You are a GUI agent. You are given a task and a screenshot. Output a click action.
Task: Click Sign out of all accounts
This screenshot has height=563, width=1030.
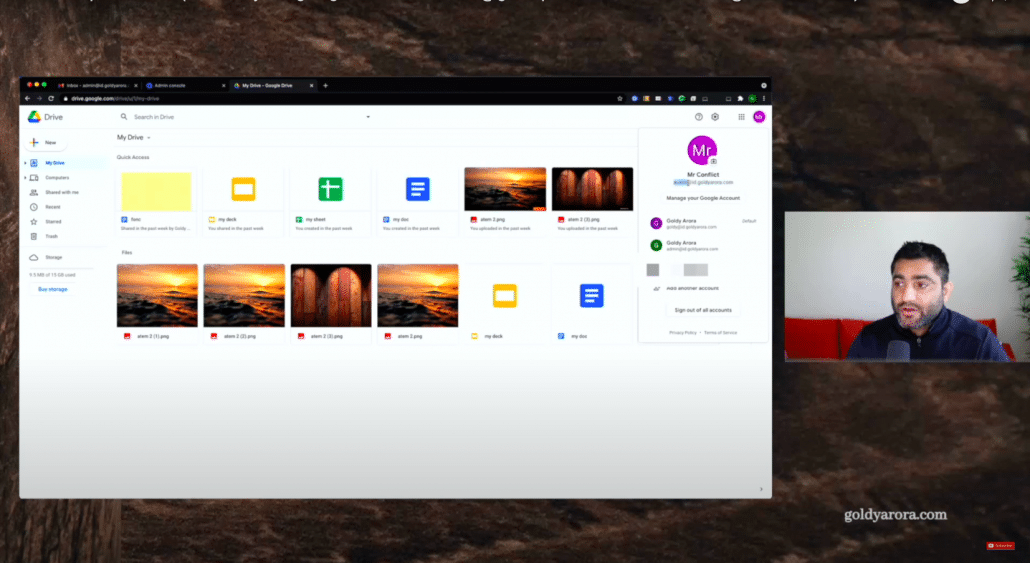click(703, 310)
